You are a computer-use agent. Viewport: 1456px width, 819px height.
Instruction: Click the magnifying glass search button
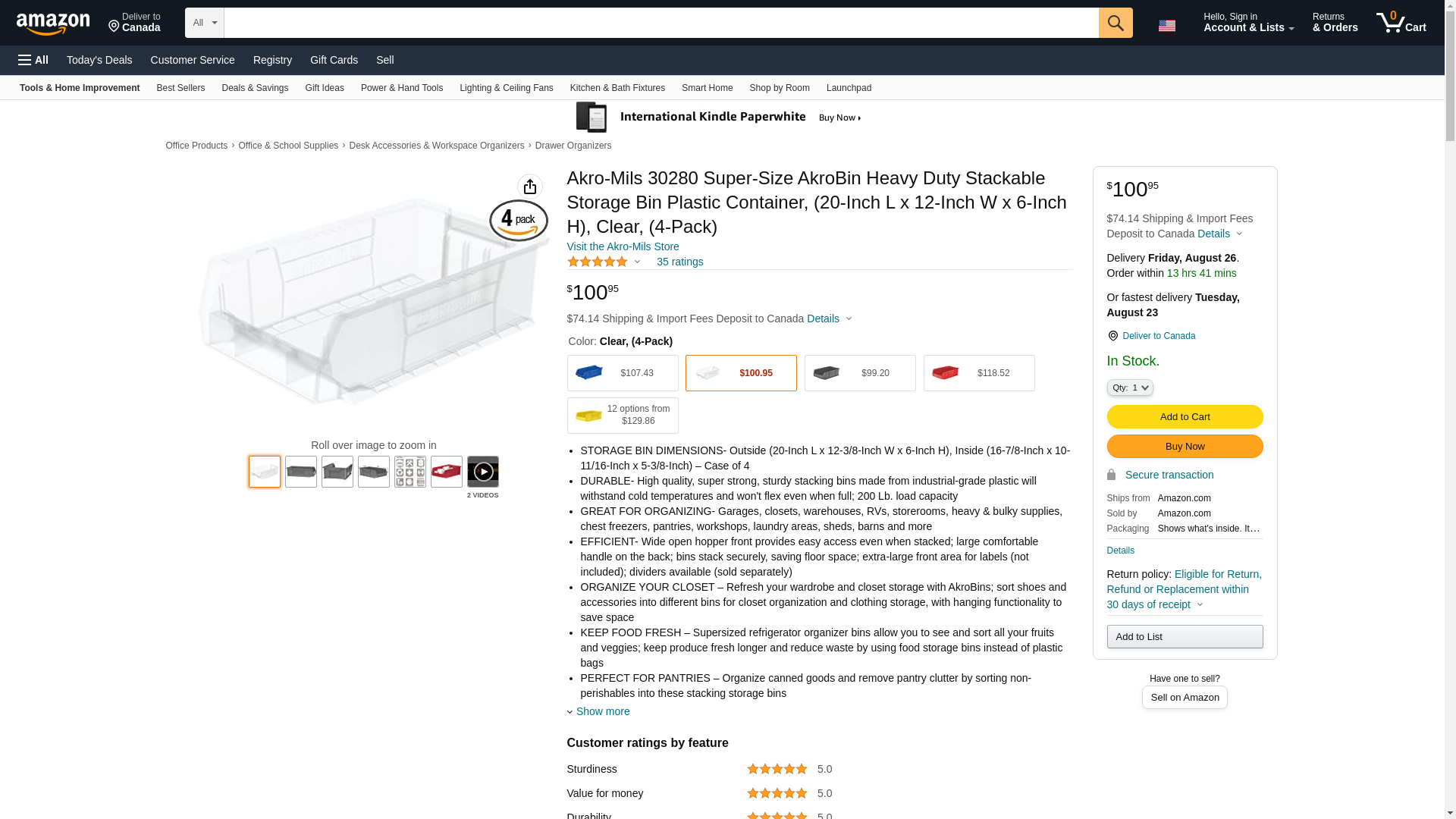(x=1115, y=23)
